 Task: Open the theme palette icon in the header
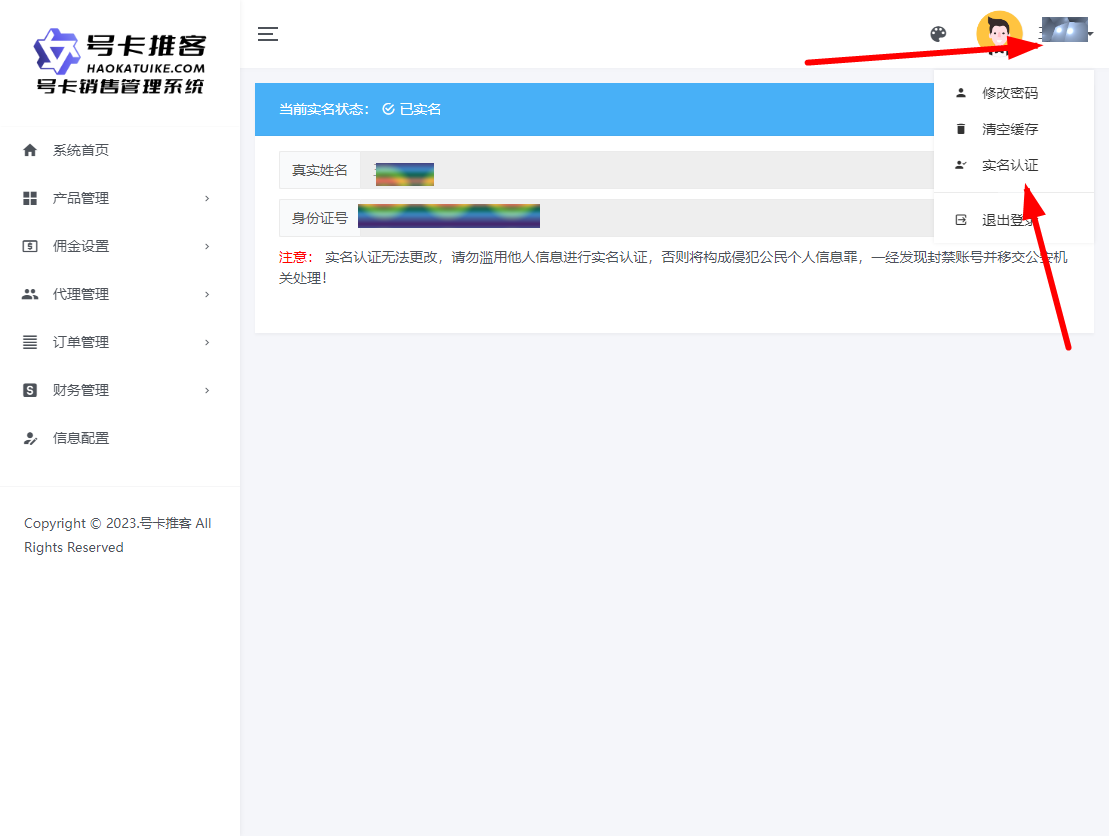tap(938, 33)
